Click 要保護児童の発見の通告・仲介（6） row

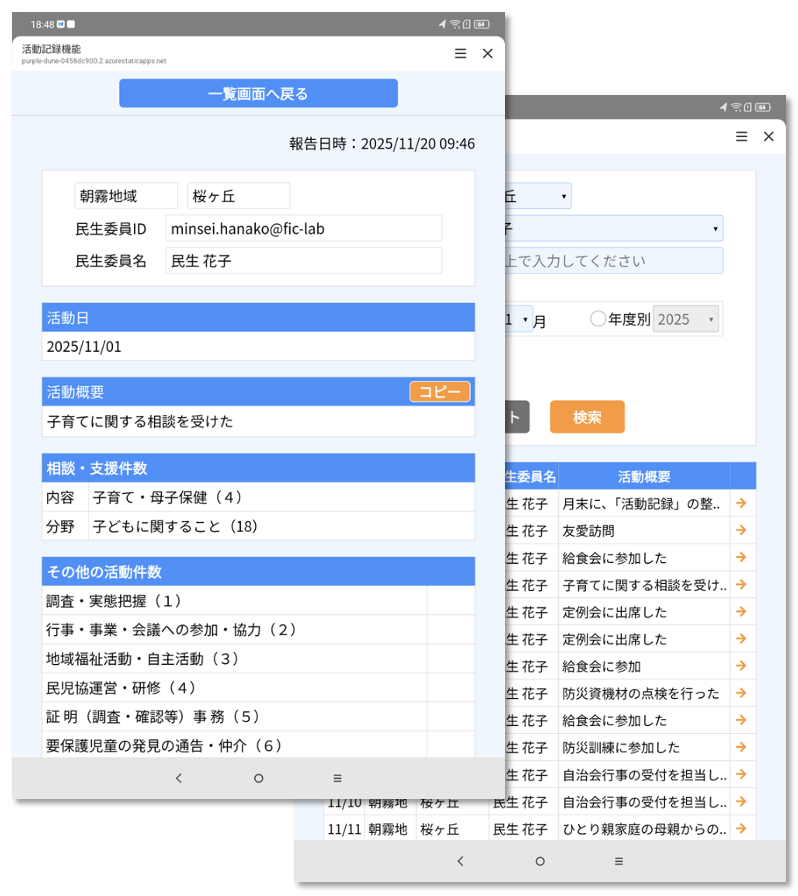pyautogui.click(x=258, y=745)
